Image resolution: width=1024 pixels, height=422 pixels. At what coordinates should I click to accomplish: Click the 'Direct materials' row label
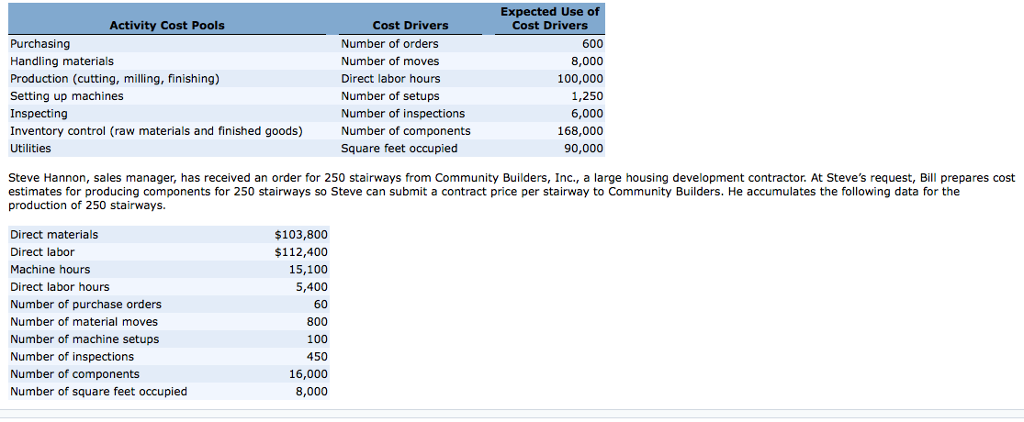pos(54,235)
